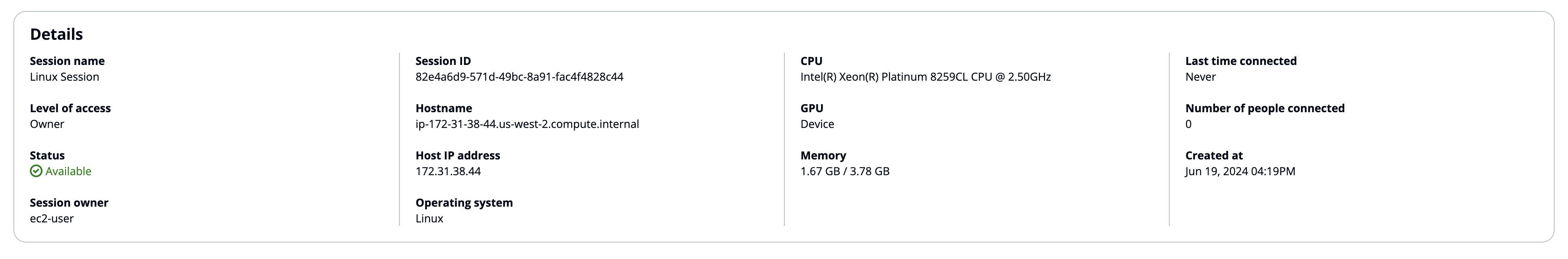
Task: Click the Host IP address 172.31.38.44
Action: pyautogui.click(x=447, y=171)
